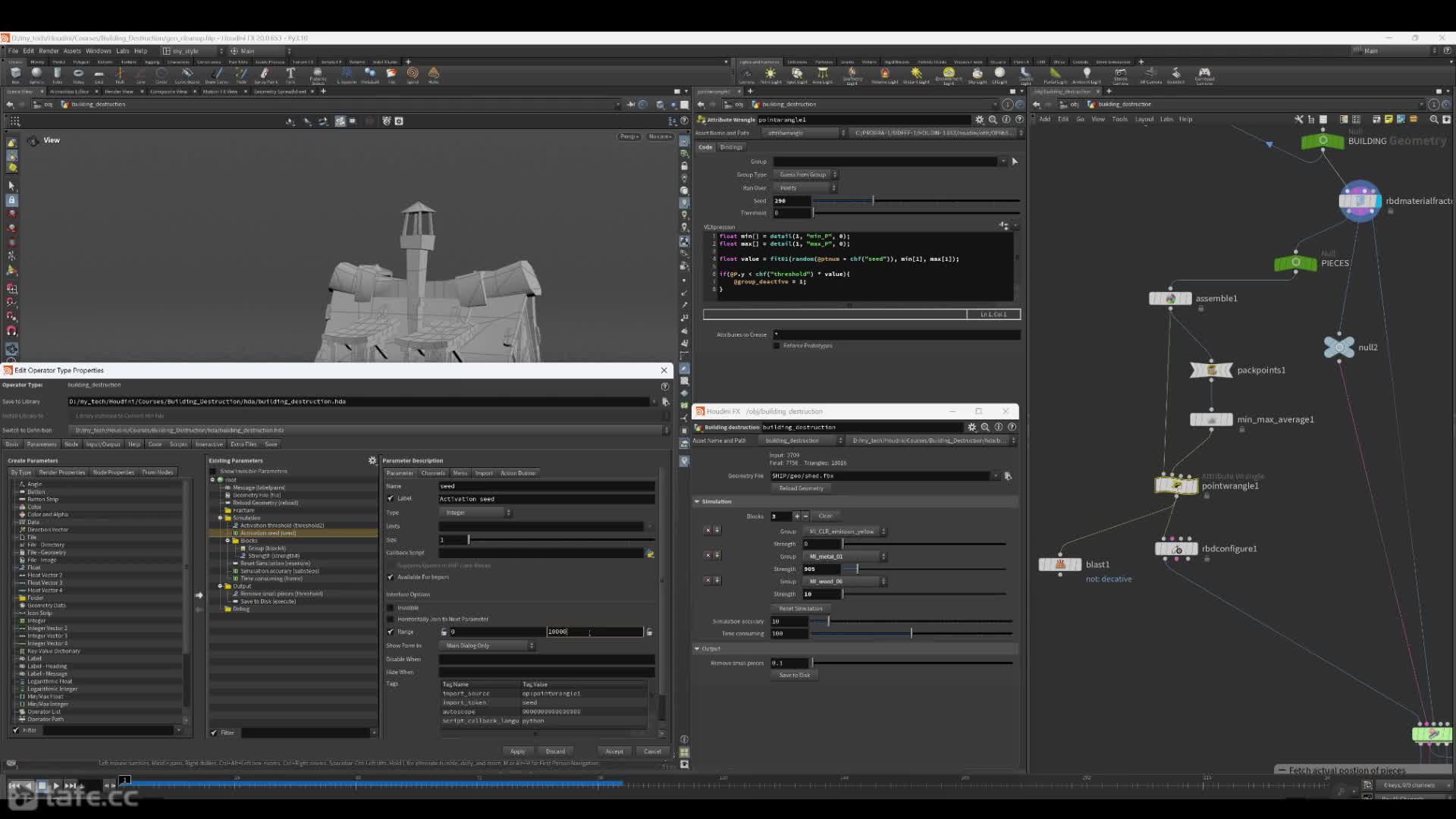Select the Spiral shelf tool

coord(413,75)
